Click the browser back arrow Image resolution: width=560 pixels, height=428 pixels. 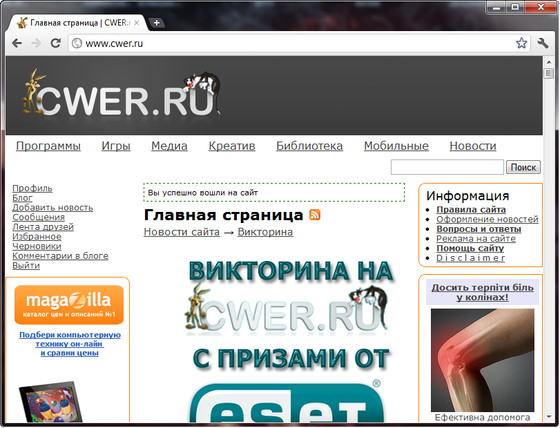pos(17,44)
